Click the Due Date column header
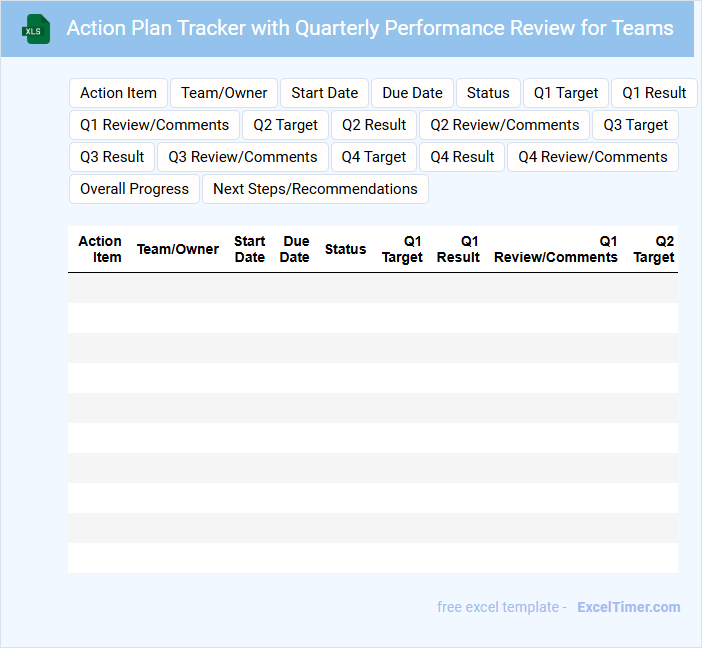Screen dimensions: 702x648 pos(295,249)
